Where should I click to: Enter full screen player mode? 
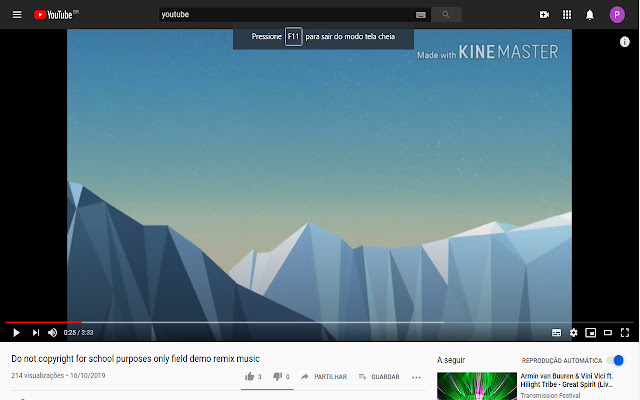tap(625, 333)
